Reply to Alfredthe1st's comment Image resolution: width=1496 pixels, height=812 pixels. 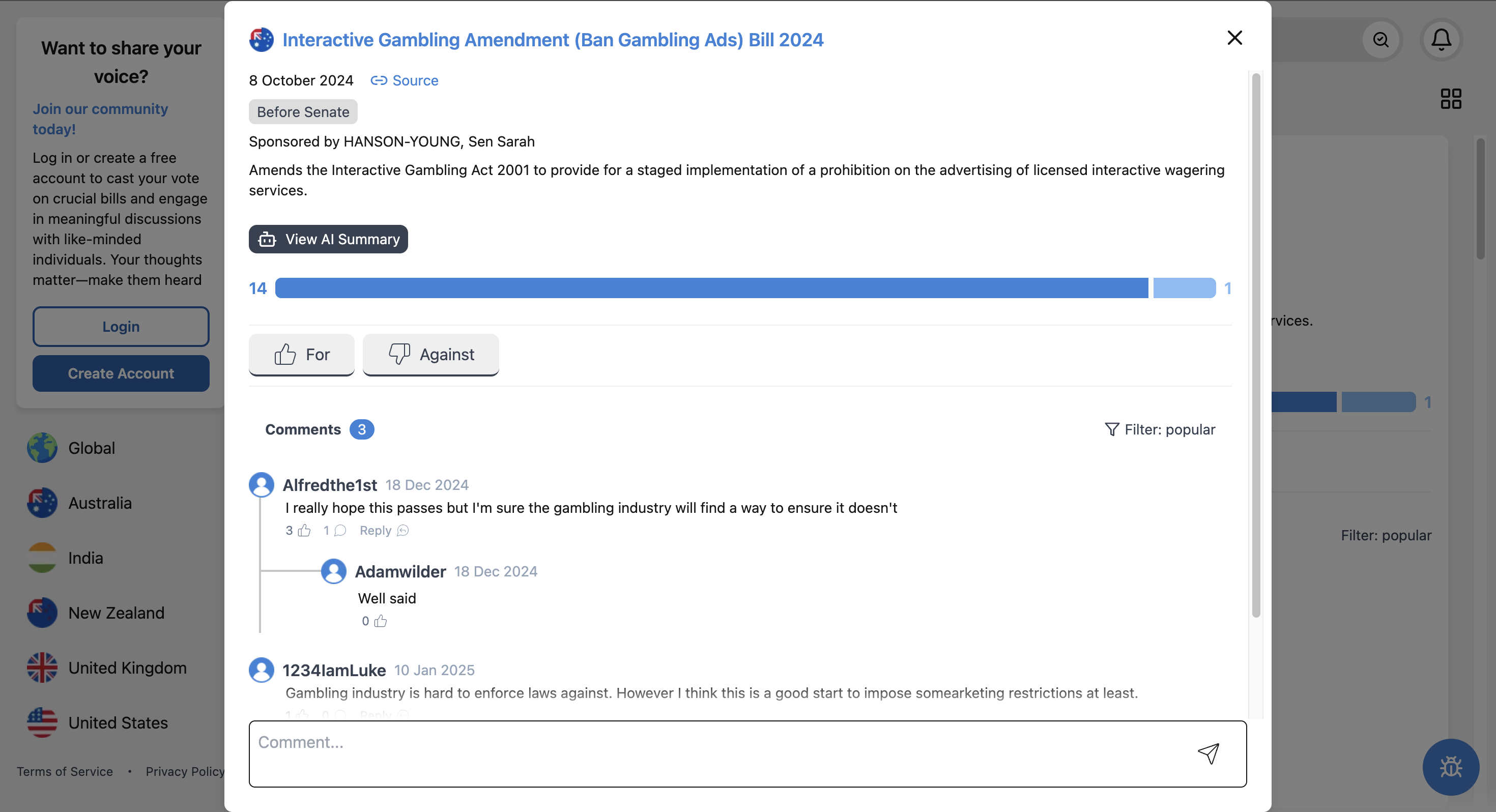tap(383, 530)
